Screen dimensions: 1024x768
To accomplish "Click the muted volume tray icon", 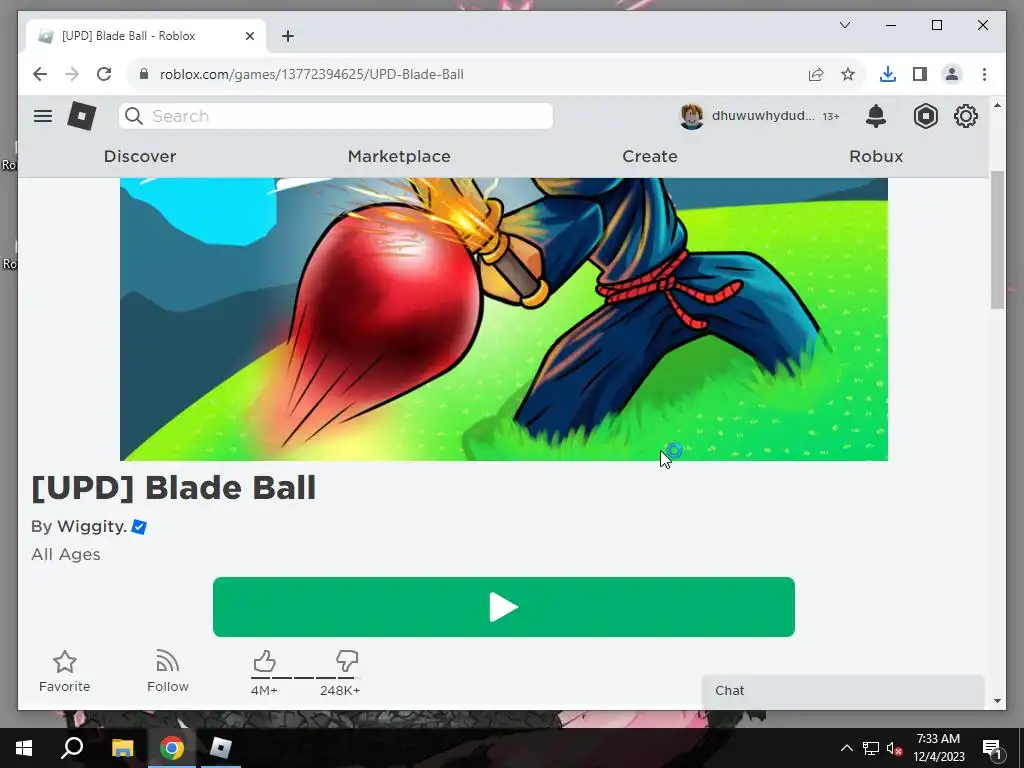I will click(x=895, y=748).
